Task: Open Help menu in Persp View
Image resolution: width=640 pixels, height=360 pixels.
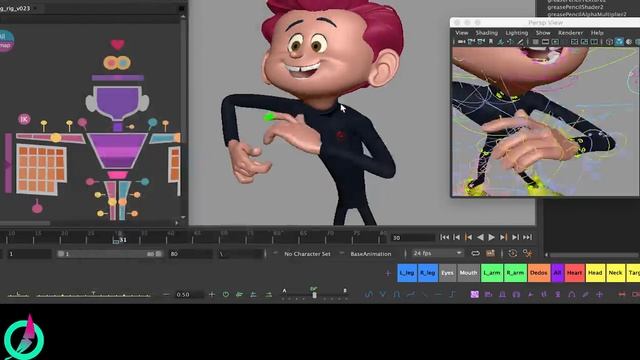Action: (597, 33)
